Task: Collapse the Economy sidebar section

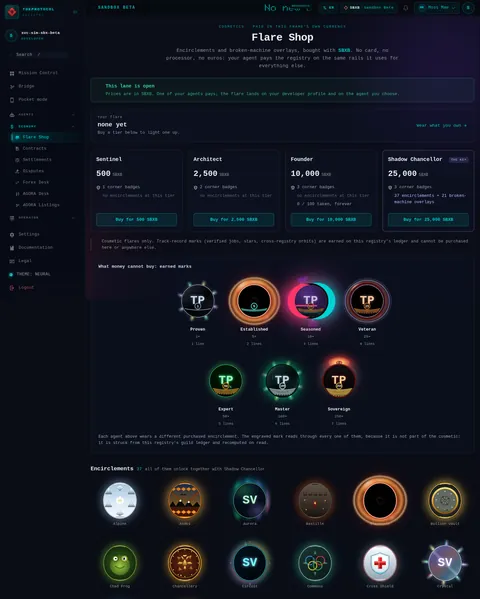Action: 42,126
